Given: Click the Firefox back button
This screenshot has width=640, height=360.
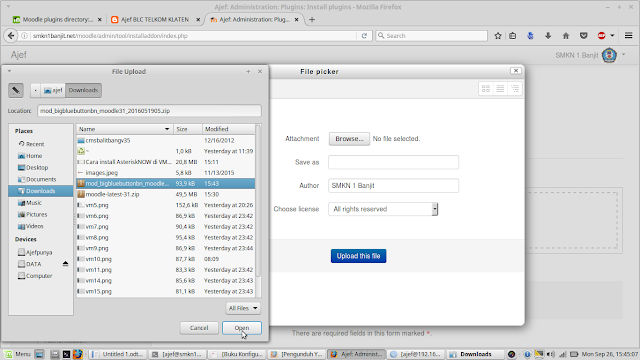Looking at the screenshot, I should click(11, 36).
